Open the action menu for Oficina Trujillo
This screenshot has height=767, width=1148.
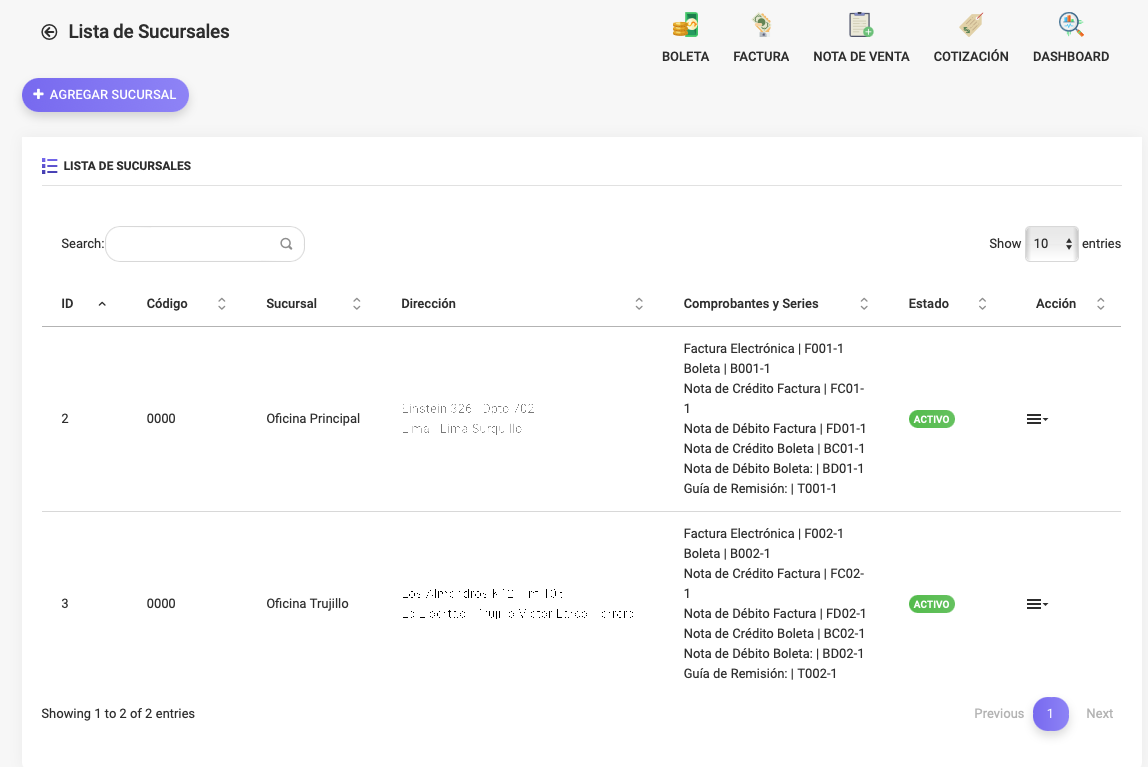(x=1036, y=604)
